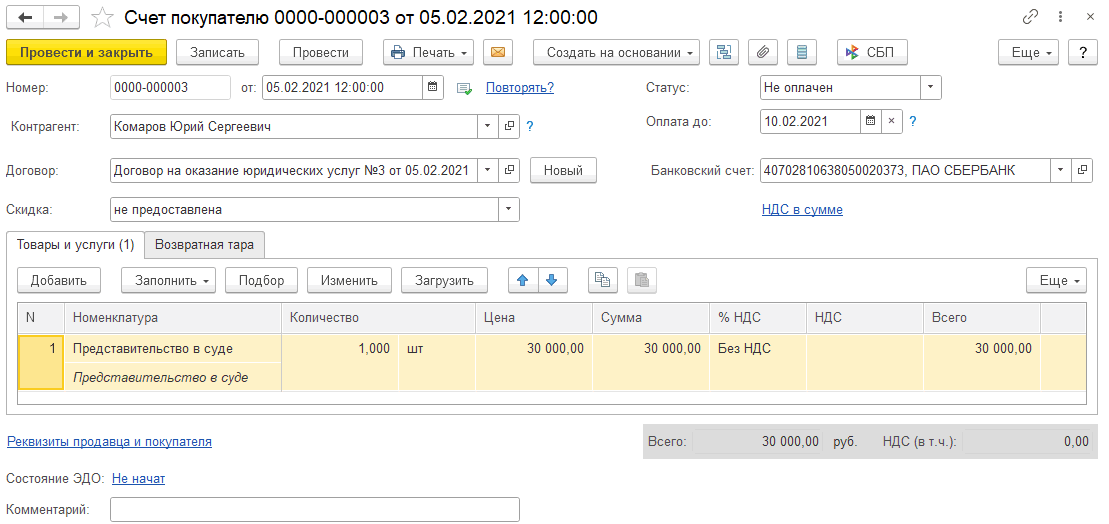Move row up with arrow
This screenshot has height=524, width=1109.
click(x=522, y=281)
